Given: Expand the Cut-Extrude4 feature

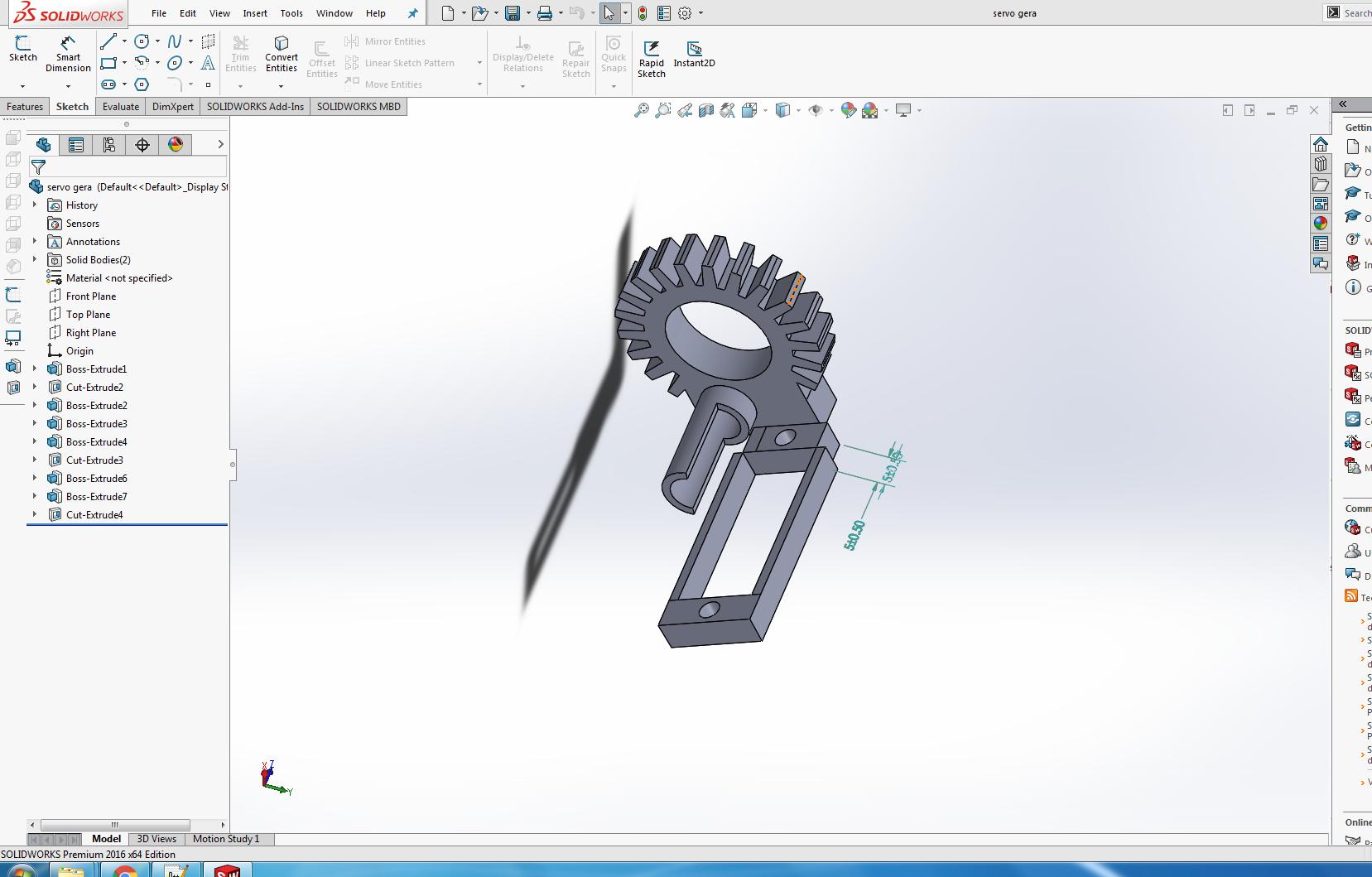Looking at the screenshot, I should tap(35, 514).
